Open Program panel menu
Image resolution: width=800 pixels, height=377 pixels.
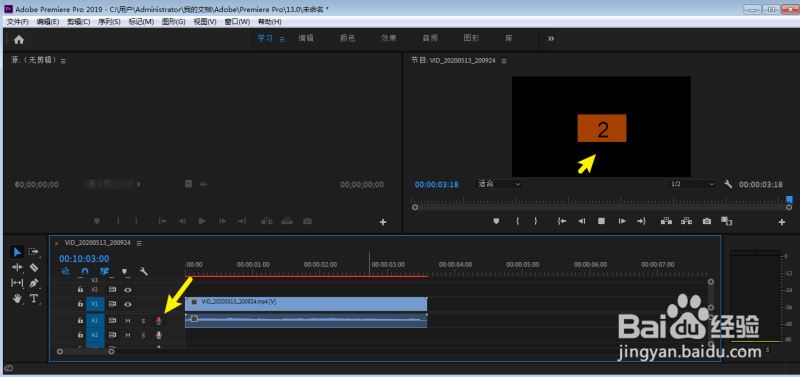[504, 61]
